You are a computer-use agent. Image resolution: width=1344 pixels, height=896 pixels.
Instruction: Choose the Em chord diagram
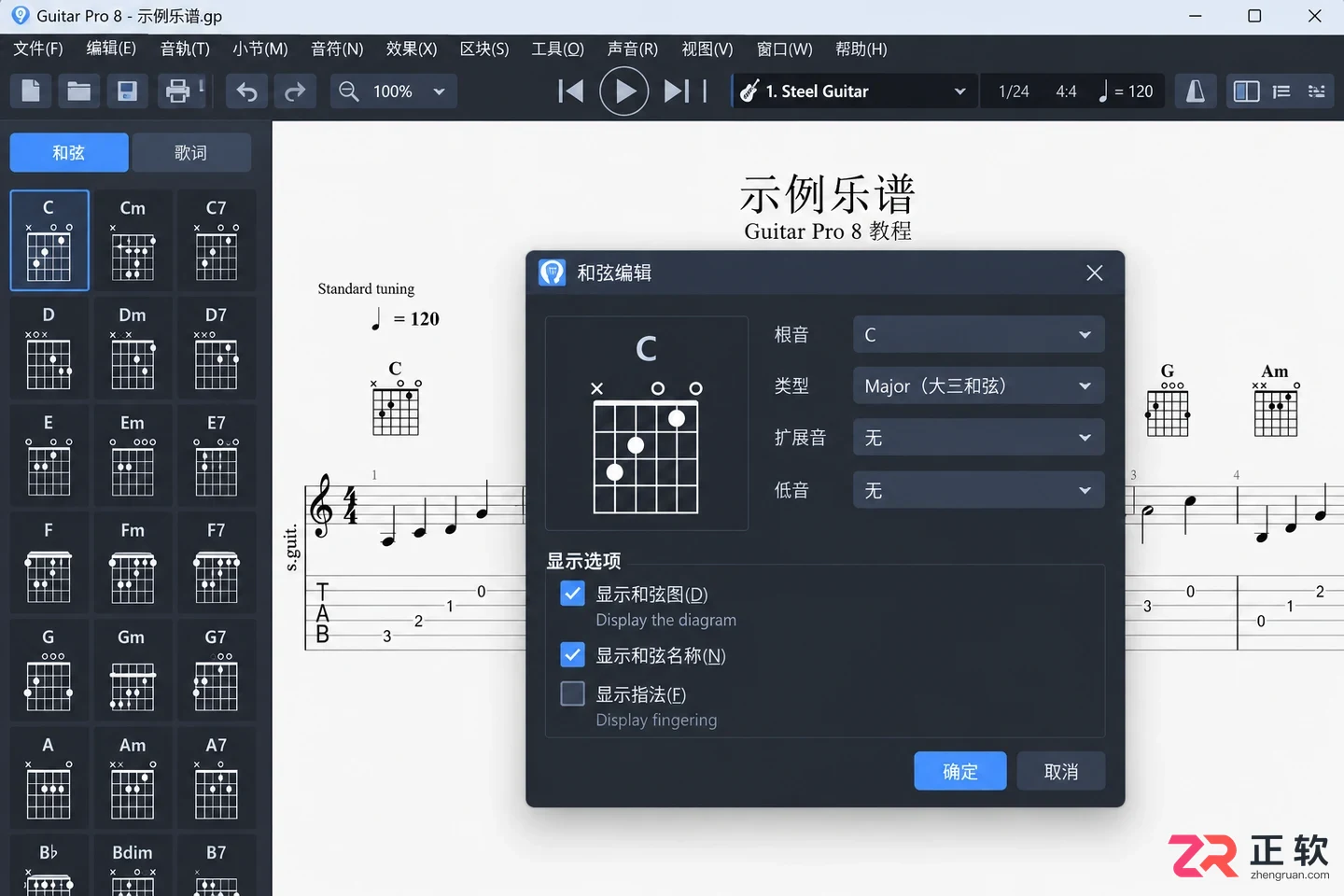[x=133, y=455]
